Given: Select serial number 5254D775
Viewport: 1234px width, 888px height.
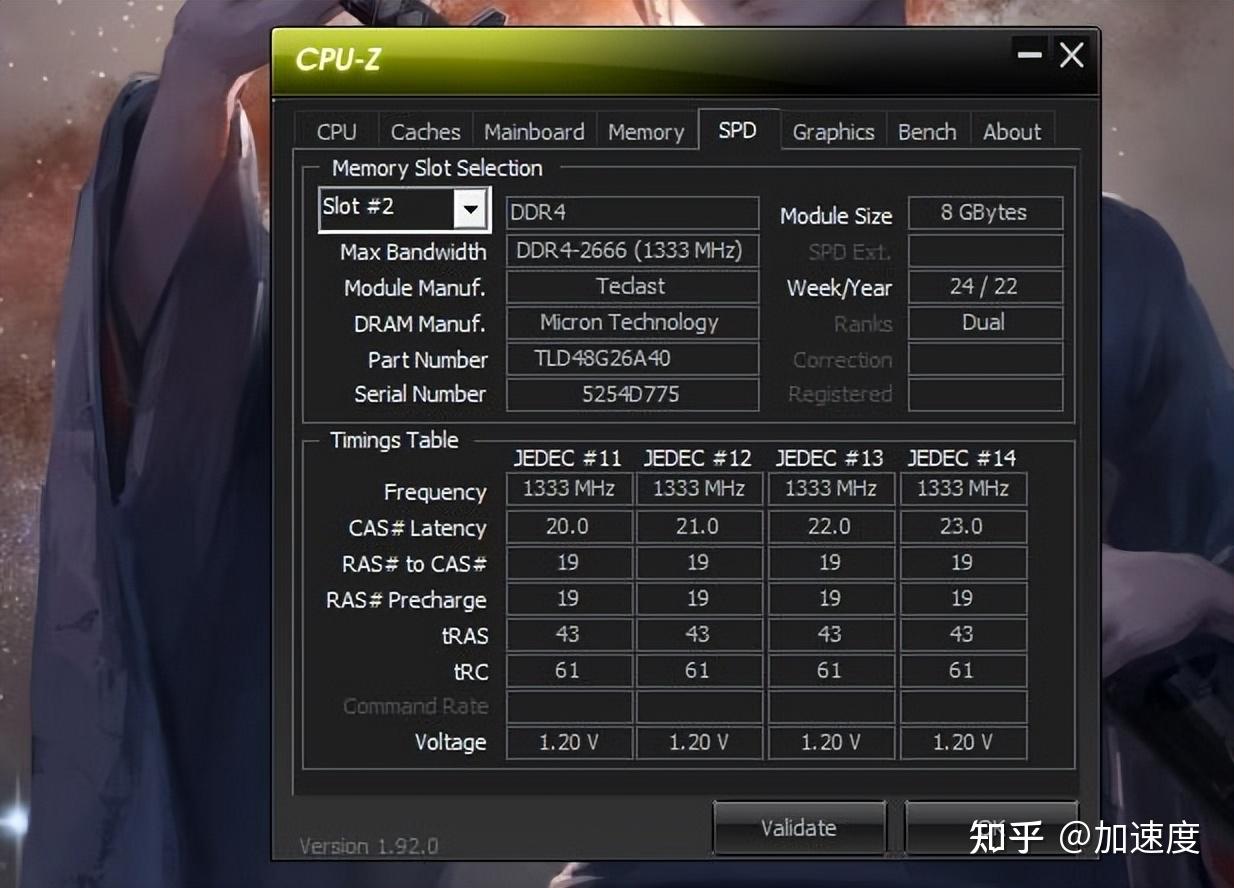Looking at the screenshot, I should coord(632,394).
